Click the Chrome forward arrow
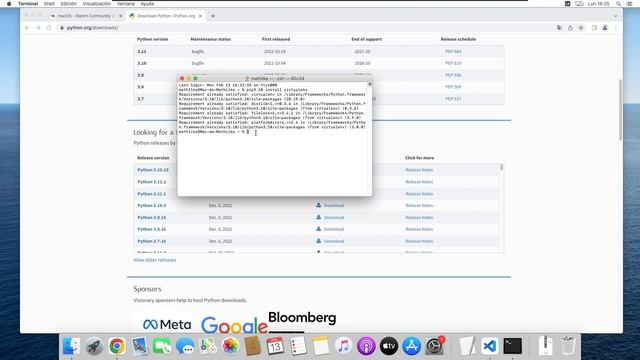640x360 pixels. coord(38,28)
